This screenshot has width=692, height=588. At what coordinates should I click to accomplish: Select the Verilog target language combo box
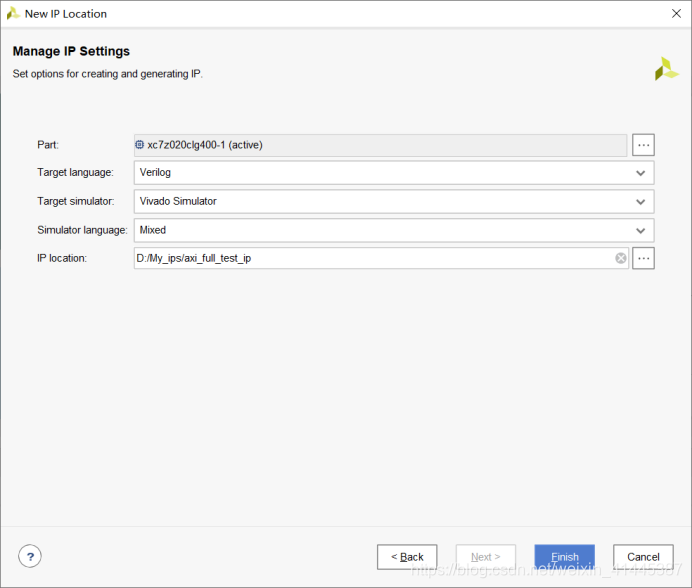380,173
